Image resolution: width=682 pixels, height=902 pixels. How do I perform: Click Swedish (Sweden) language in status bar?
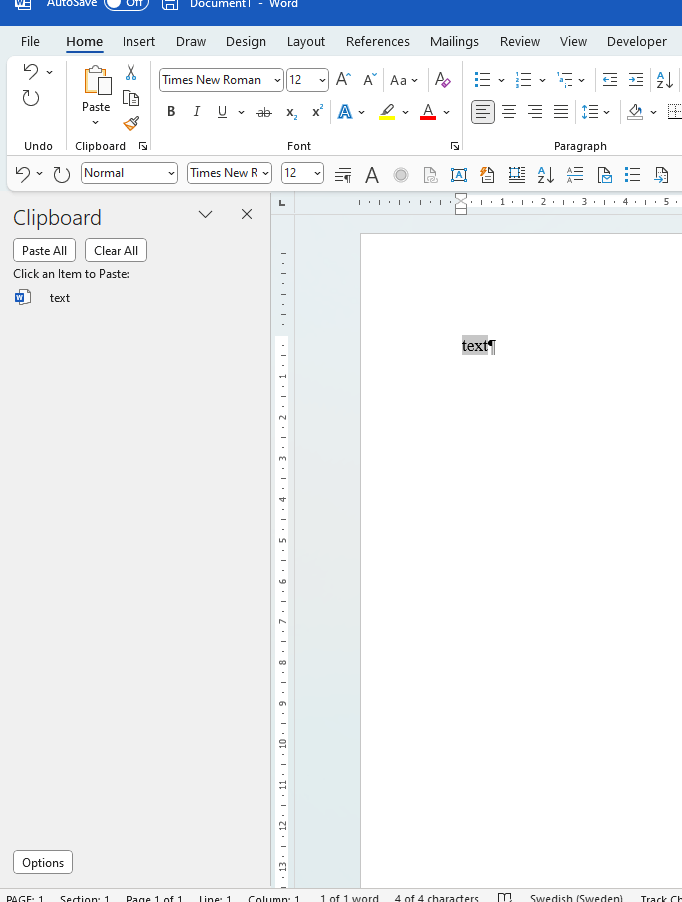[x=576, y=897]
